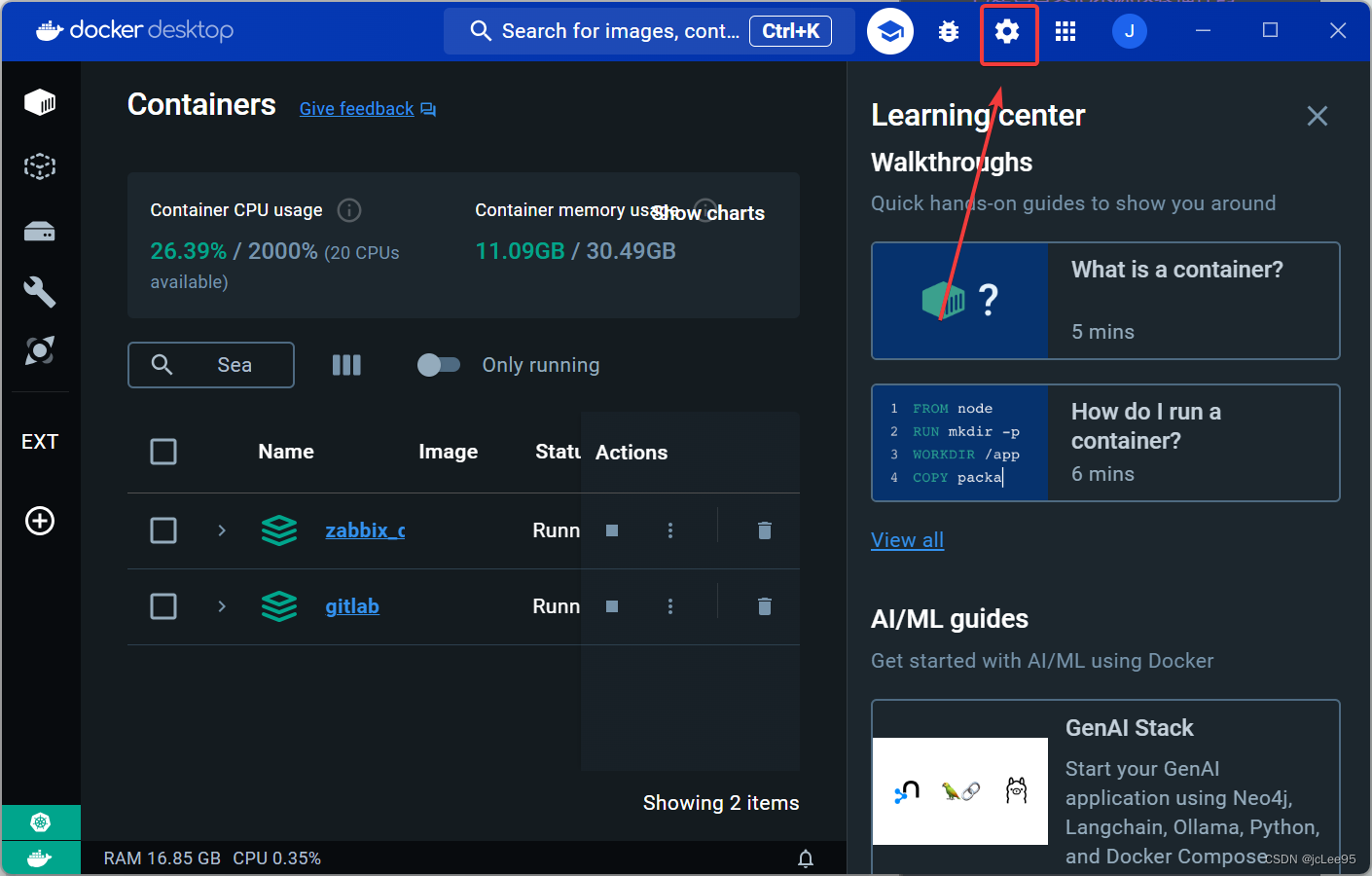Open the GenAI Stack guide card
The width and height of the screenshot is (1372, 876).
point(1105,786)
